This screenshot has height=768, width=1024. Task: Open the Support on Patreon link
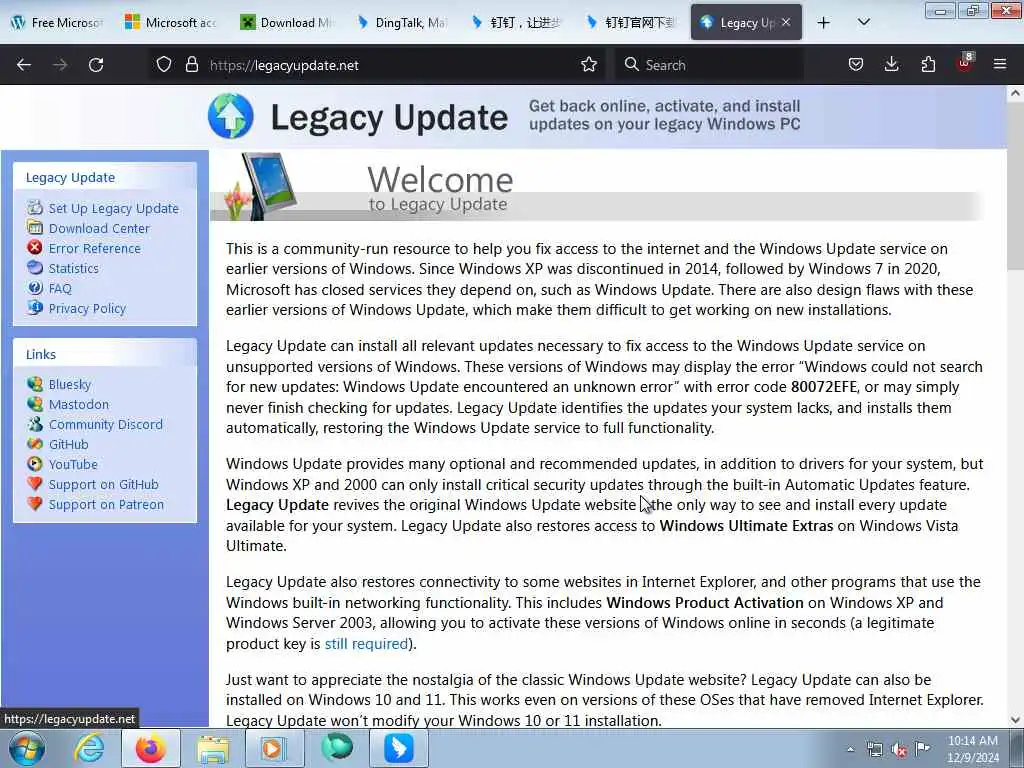[106, 505]
